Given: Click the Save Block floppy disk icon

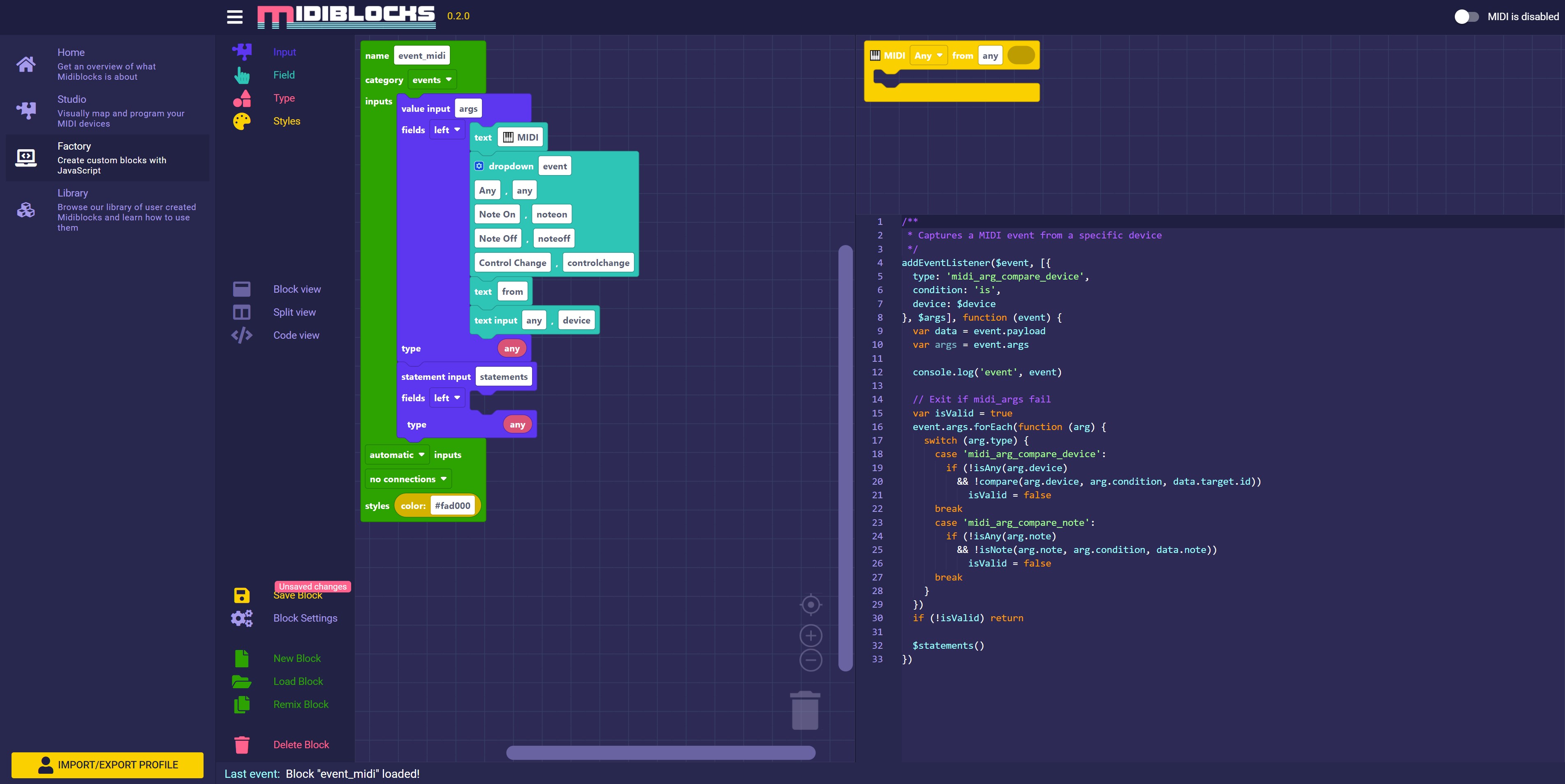Looking at the screenshot, I should (x=242, y=595).
